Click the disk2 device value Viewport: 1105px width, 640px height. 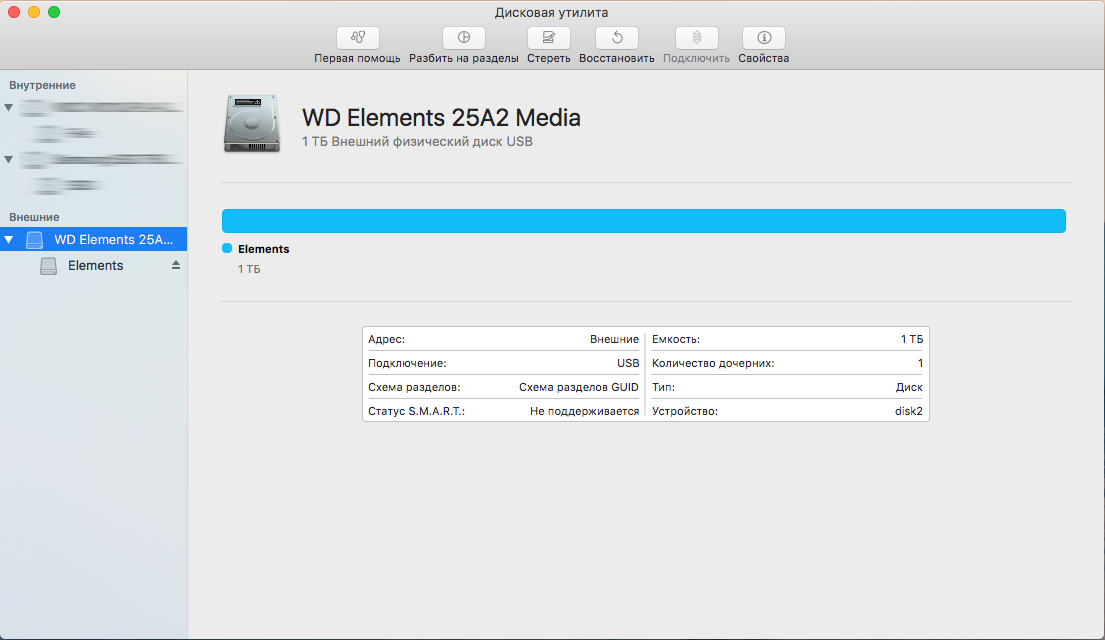click(x=908, y=411)
